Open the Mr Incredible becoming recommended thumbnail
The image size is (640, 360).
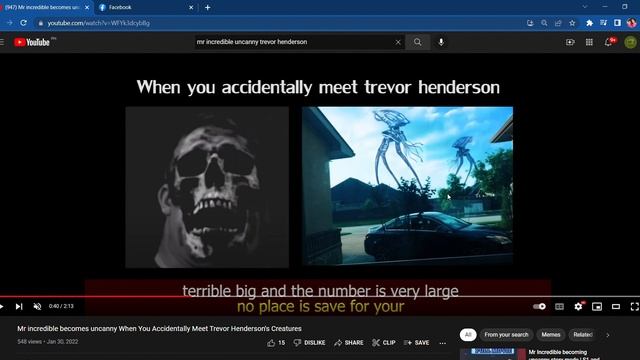[x=492, y=354]
